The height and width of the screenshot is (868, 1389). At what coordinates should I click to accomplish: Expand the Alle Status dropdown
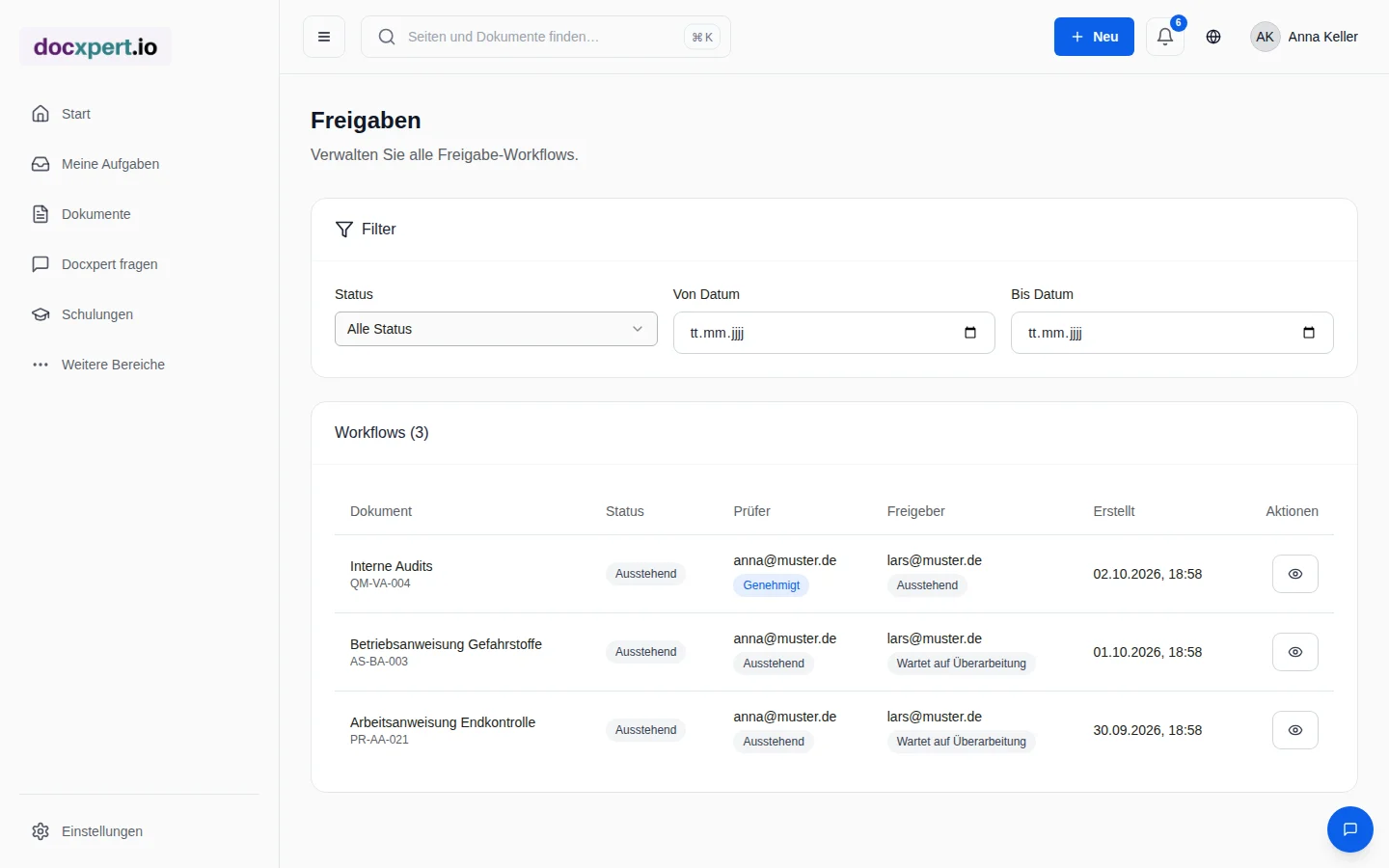pyautogui.click(x=496, y=329)
